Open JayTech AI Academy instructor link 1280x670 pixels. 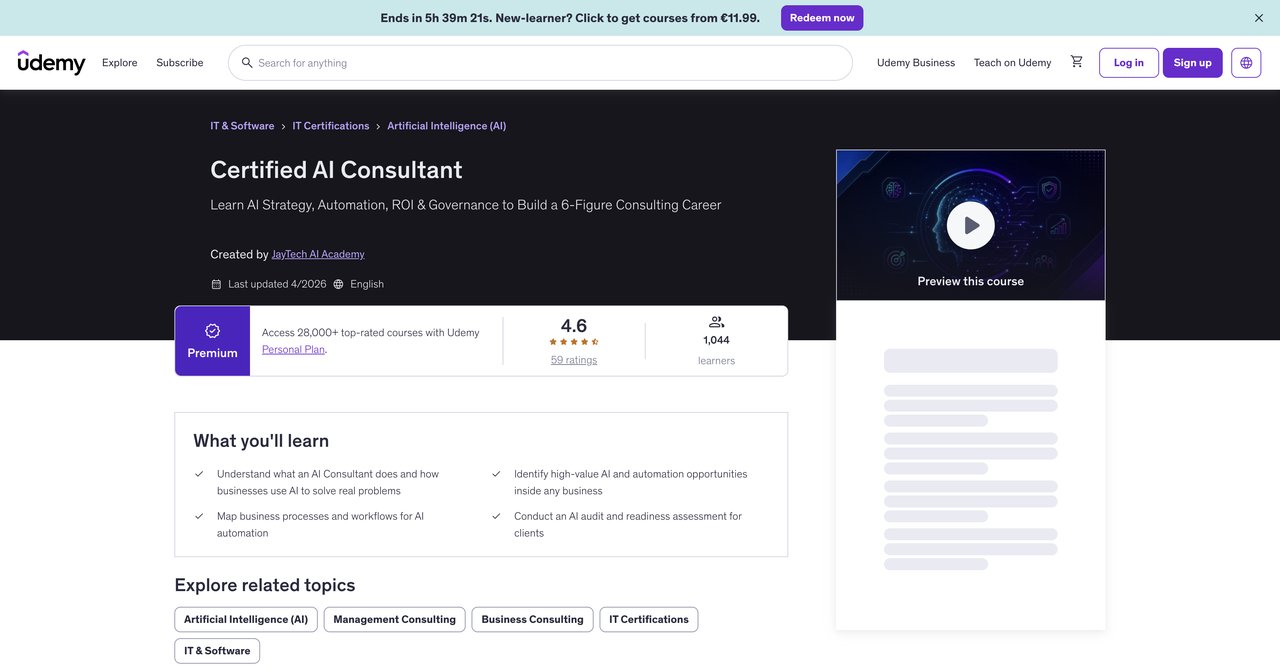(x=318, y=254)
